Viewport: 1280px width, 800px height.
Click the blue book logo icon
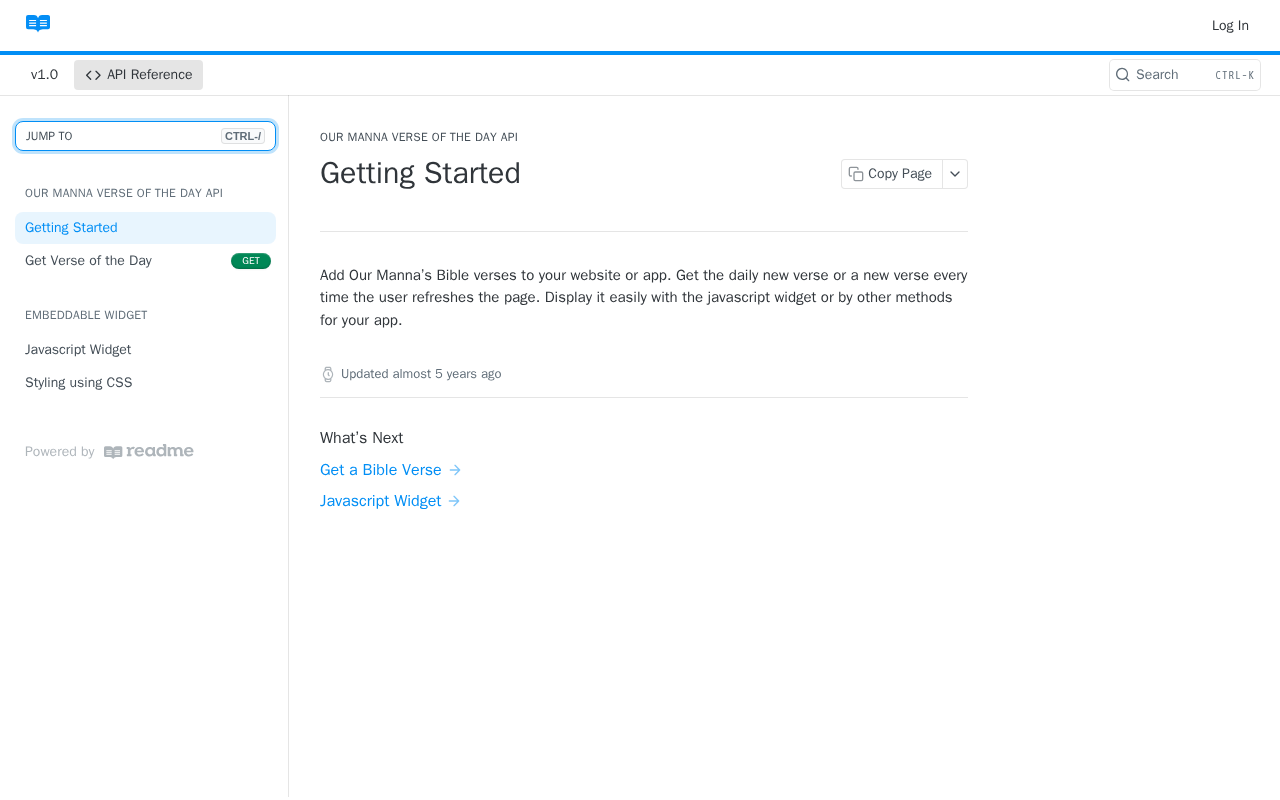coord(38,24)
